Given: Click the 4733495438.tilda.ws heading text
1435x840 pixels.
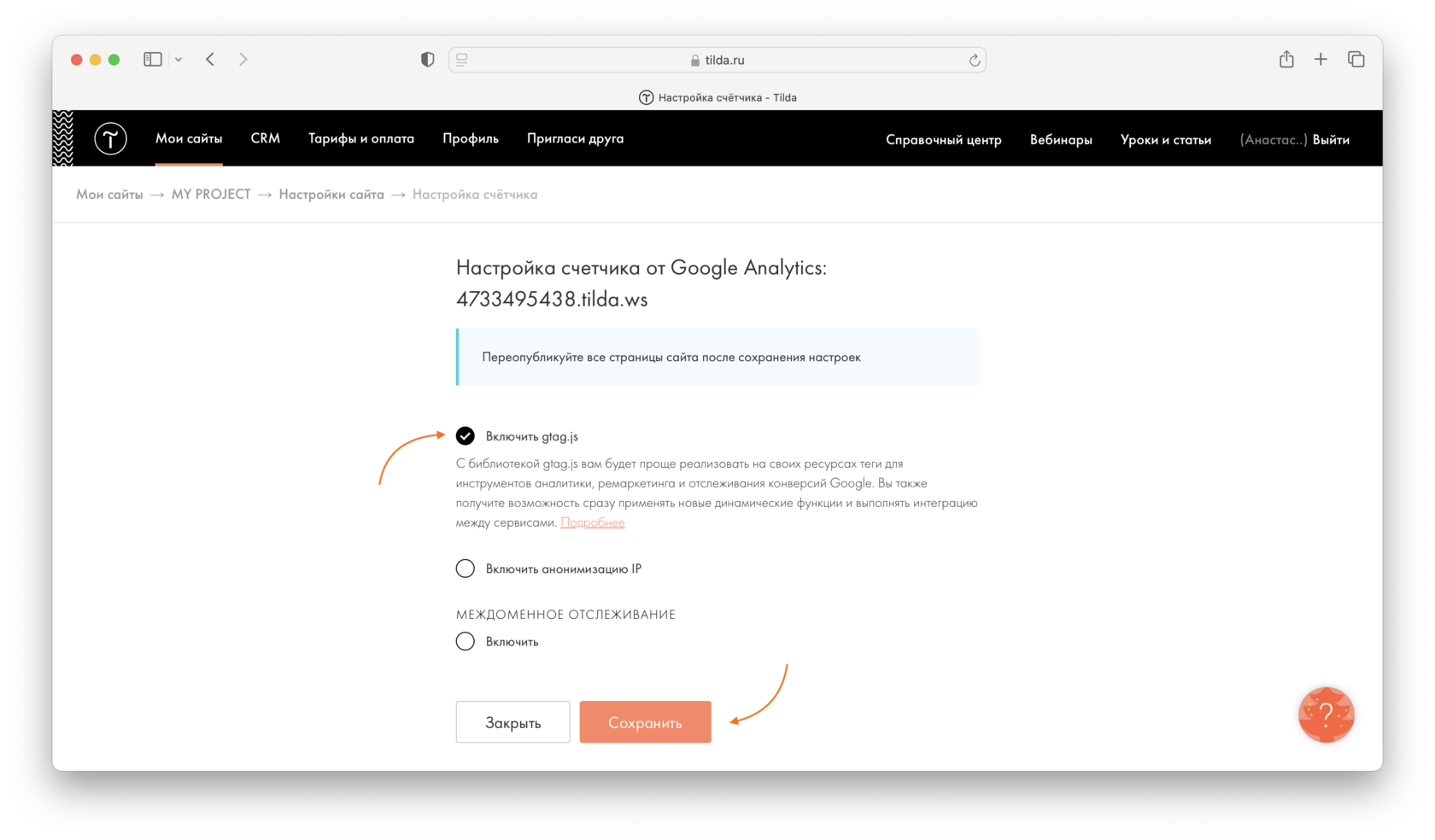Looking at the screenshot, I should click(552, 300).
